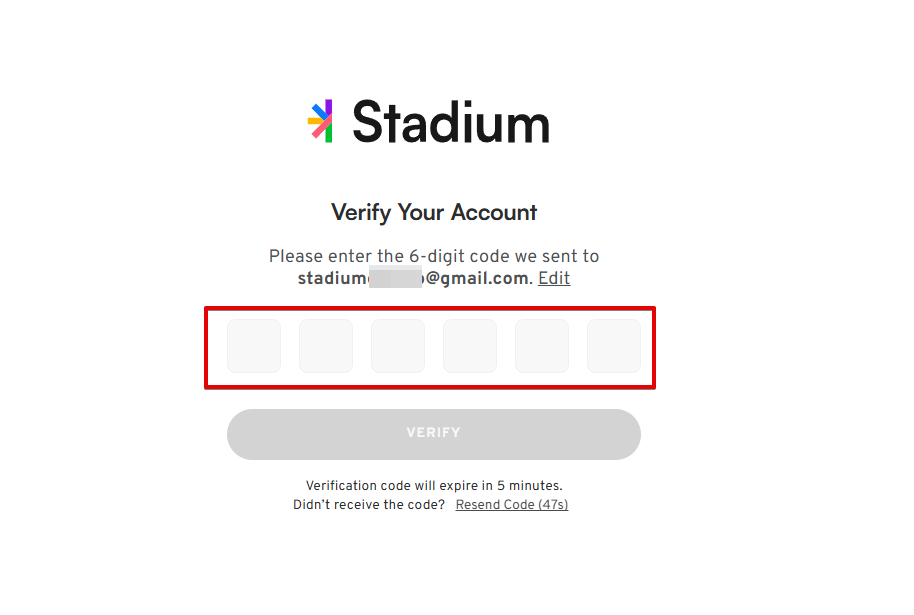Click the "Please enter the 6-digit code" text
The height and width of the screenshot is (615, 914).
[434, 256]
